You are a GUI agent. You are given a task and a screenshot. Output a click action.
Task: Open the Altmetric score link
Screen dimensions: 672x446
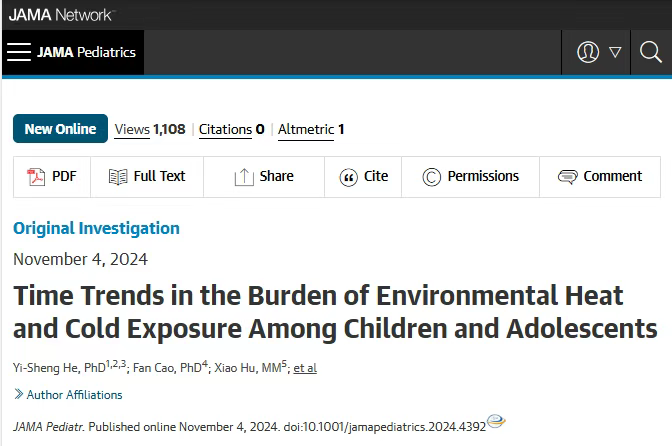[x=311, y=129]
